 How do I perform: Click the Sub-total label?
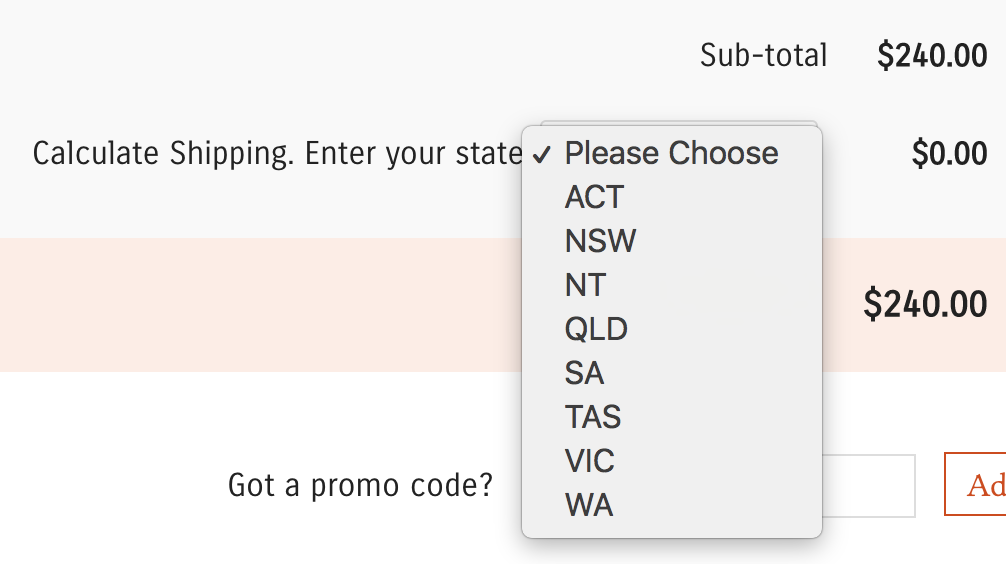pos(763,55)
